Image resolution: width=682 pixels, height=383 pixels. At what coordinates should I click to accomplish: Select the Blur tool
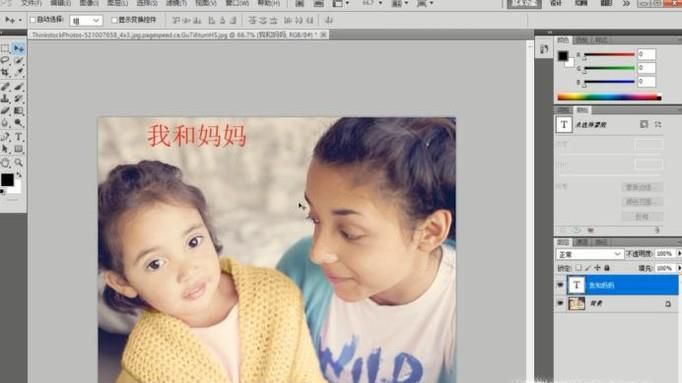(5, 123)
